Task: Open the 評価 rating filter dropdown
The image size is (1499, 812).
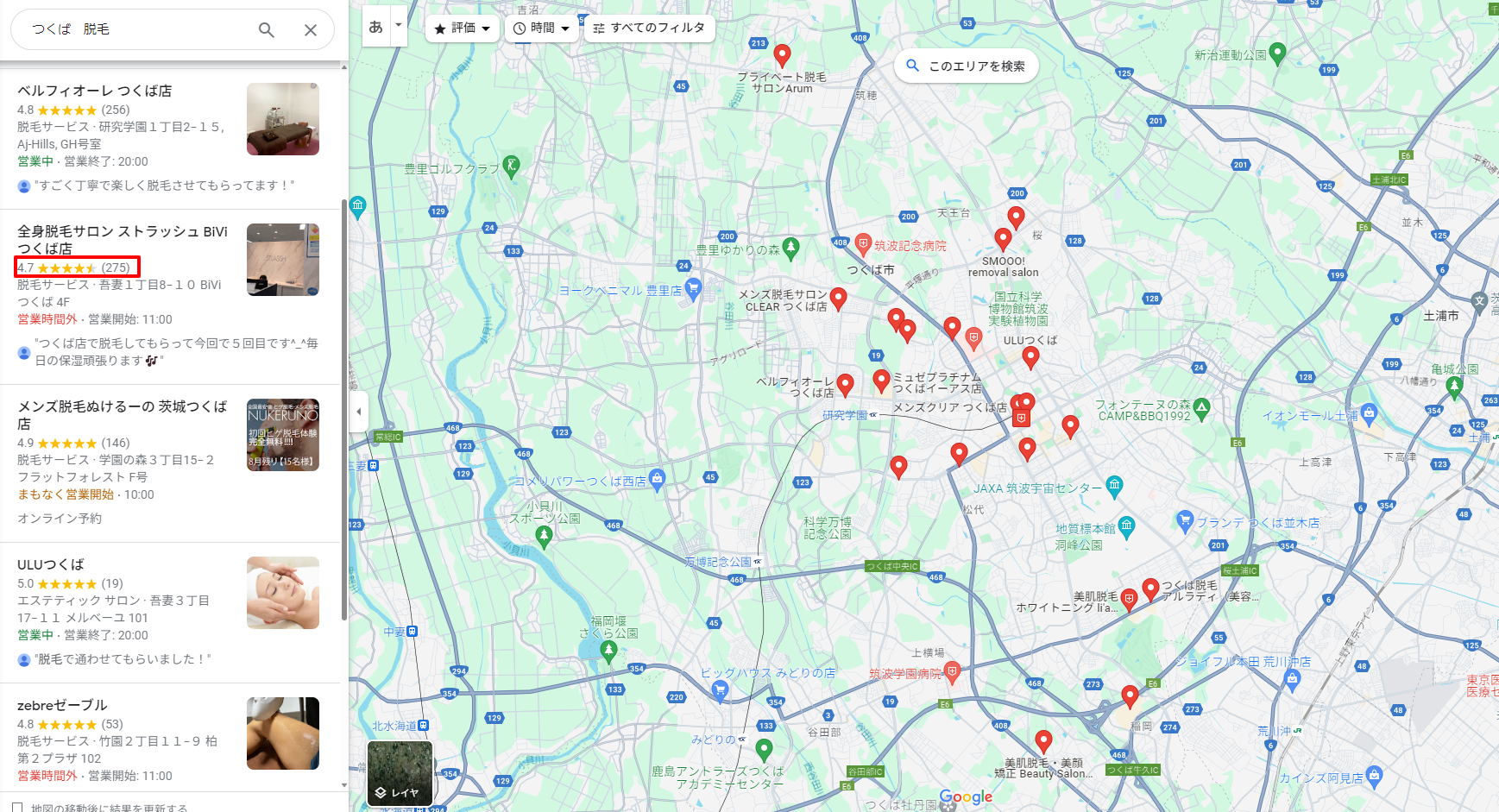Action: click(463, 28)
